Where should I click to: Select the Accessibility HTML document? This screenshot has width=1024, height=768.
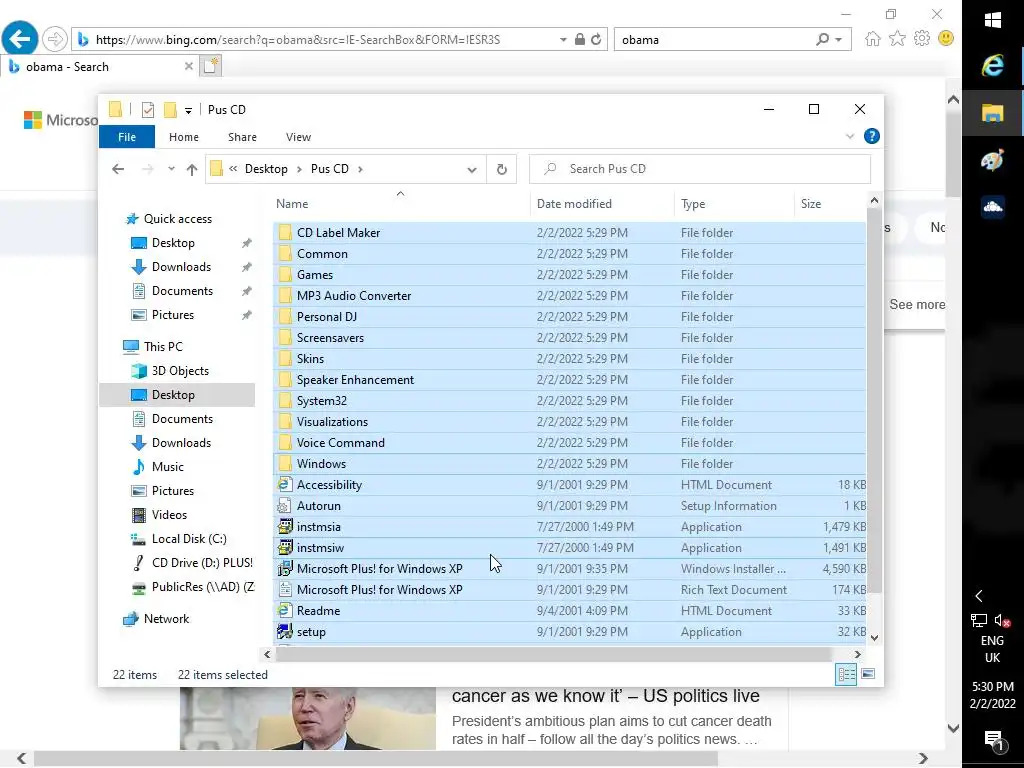(x=329, y=485)
